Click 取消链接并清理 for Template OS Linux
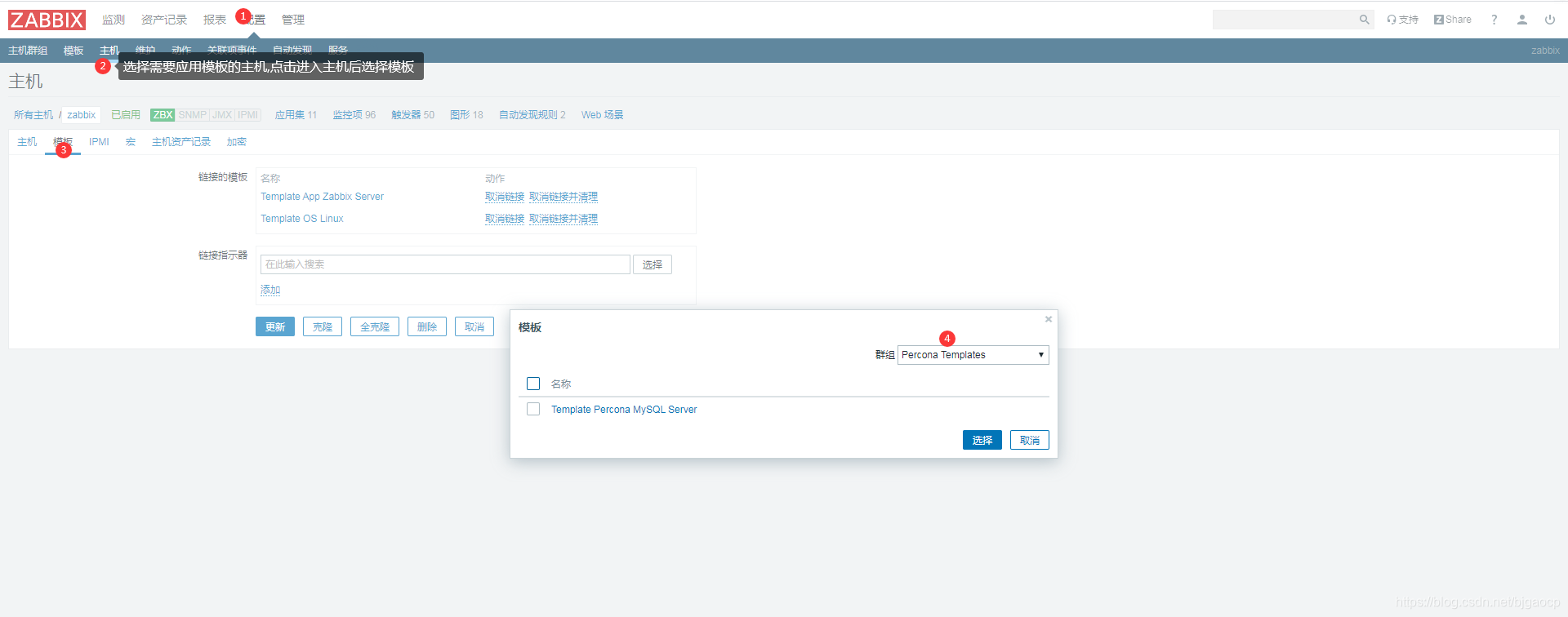Screen dimensions: 1568x617 pyautogui.click(x=563, y=219)
